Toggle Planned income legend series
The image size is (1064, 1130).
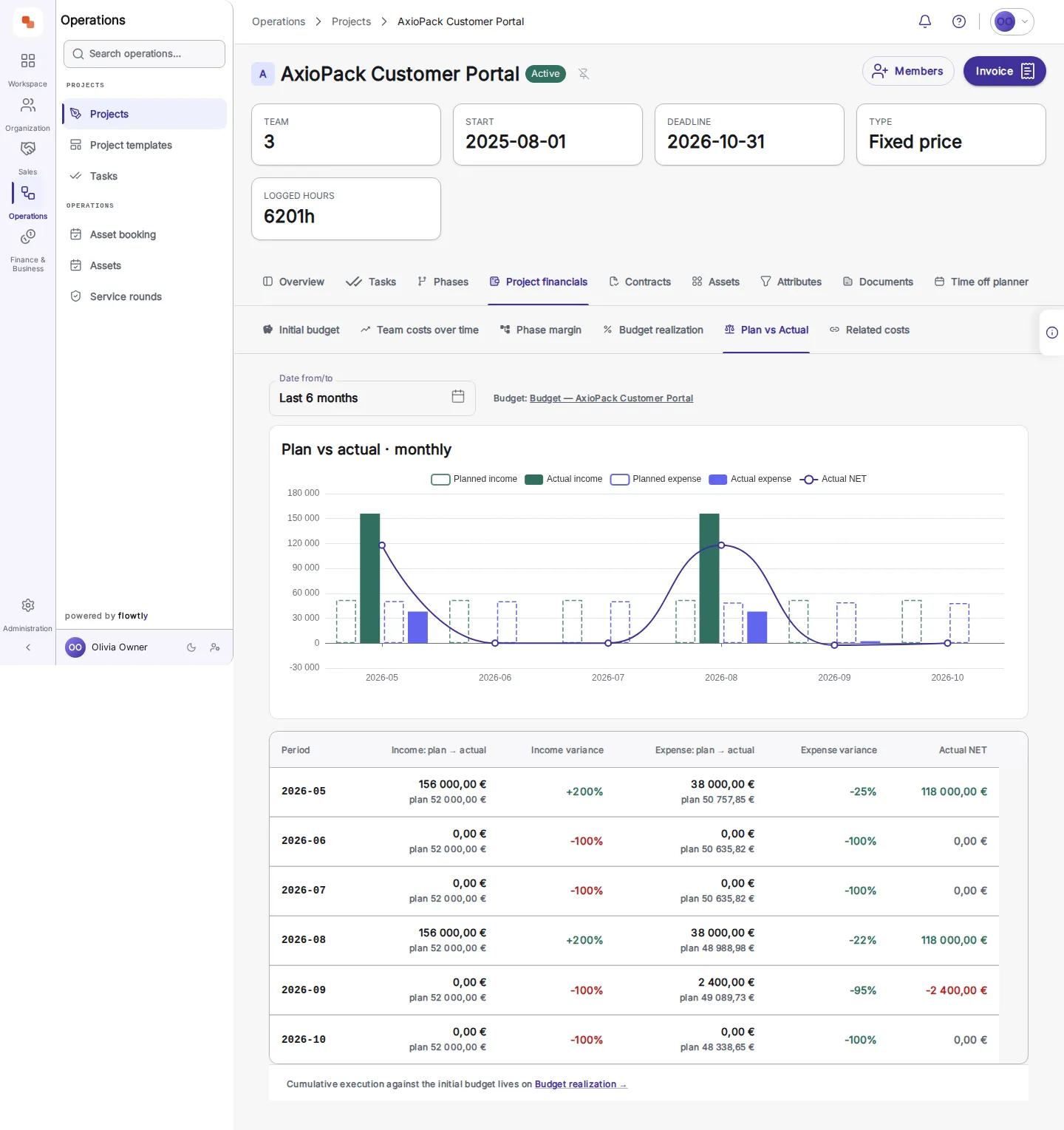pyautogui.click(x=474, y=479)
